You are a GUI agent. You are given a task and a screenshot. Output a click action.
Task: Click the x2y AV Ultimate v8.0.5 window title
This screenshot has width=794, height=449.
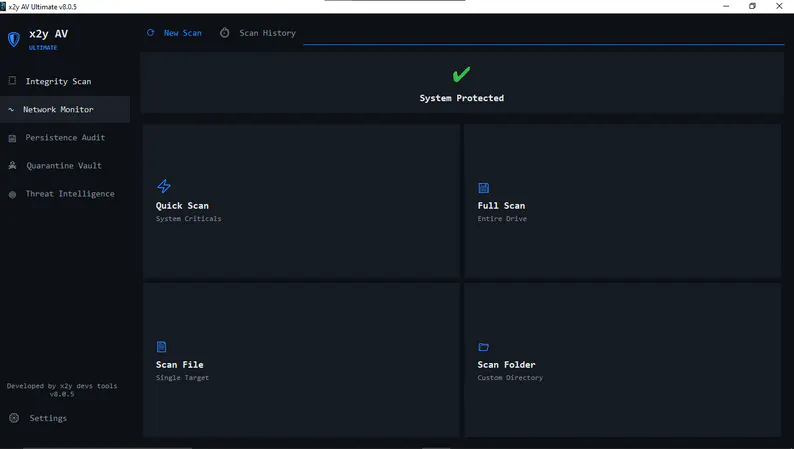(x=43, y=7)
